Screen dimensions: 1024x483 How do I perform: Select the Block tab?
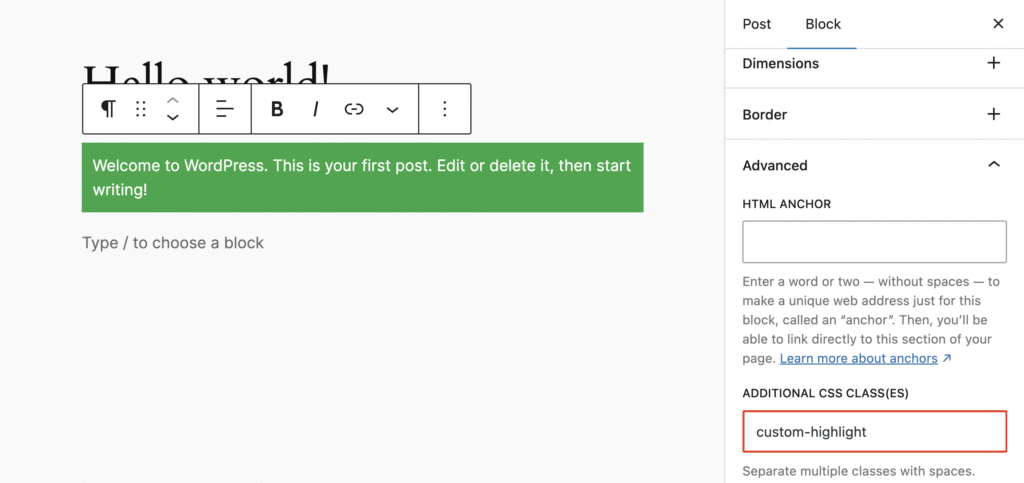coord(823,24)
